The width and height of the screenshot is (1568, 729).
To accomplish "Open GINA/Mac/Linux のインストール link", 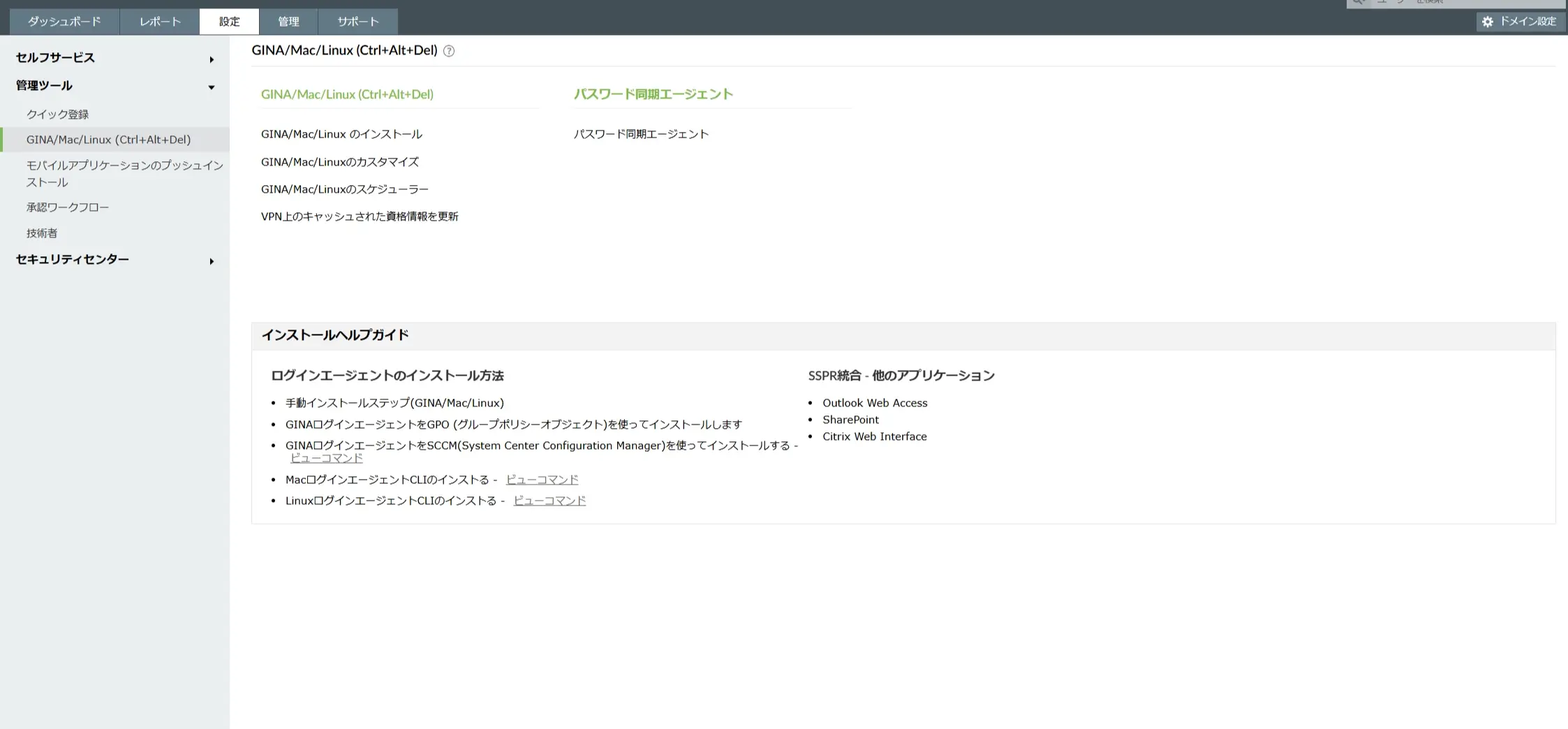I will click(x=341, y=134).
